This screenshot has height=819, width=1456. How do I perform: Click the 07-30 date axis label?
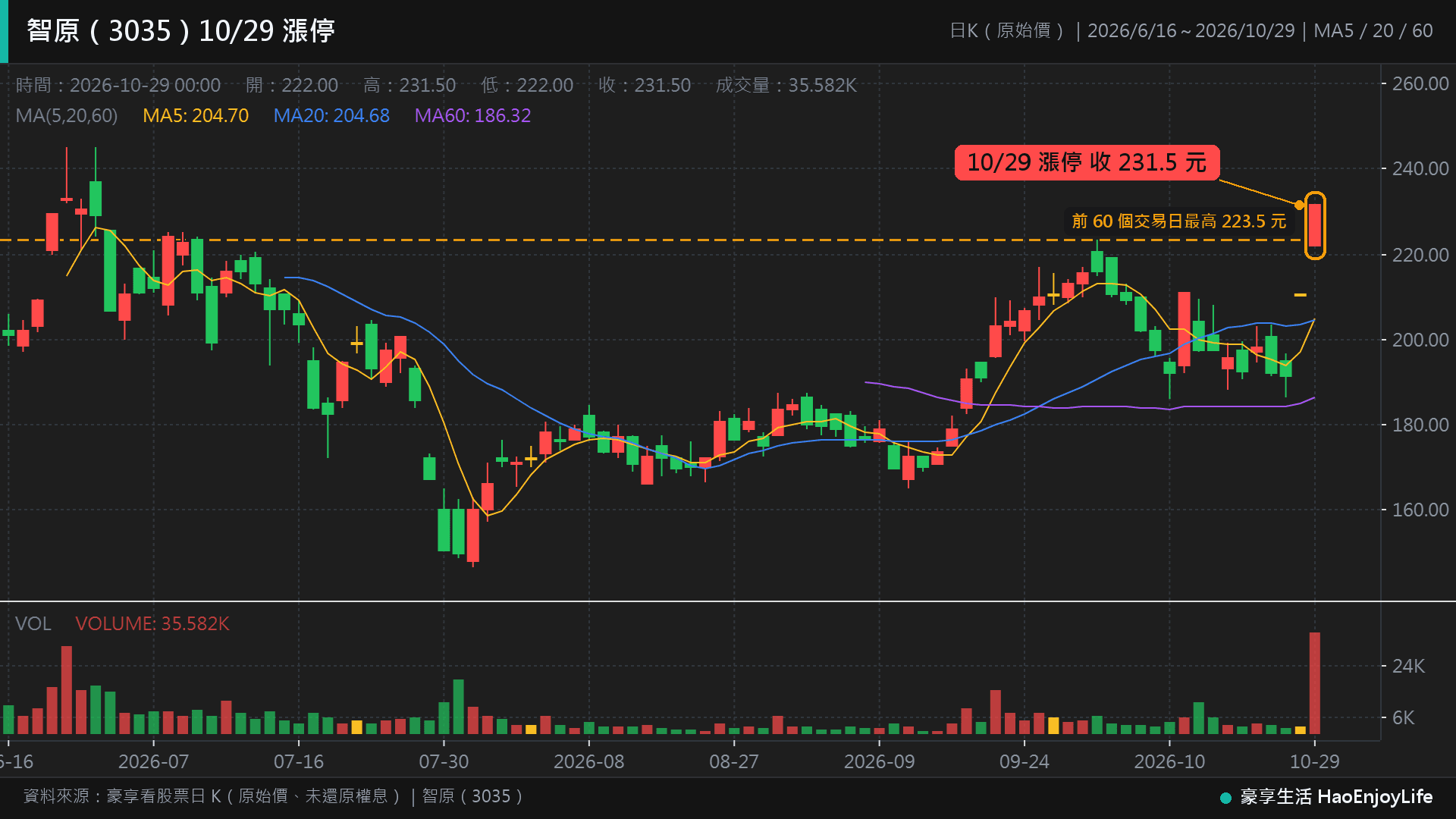tap(444, 761)
